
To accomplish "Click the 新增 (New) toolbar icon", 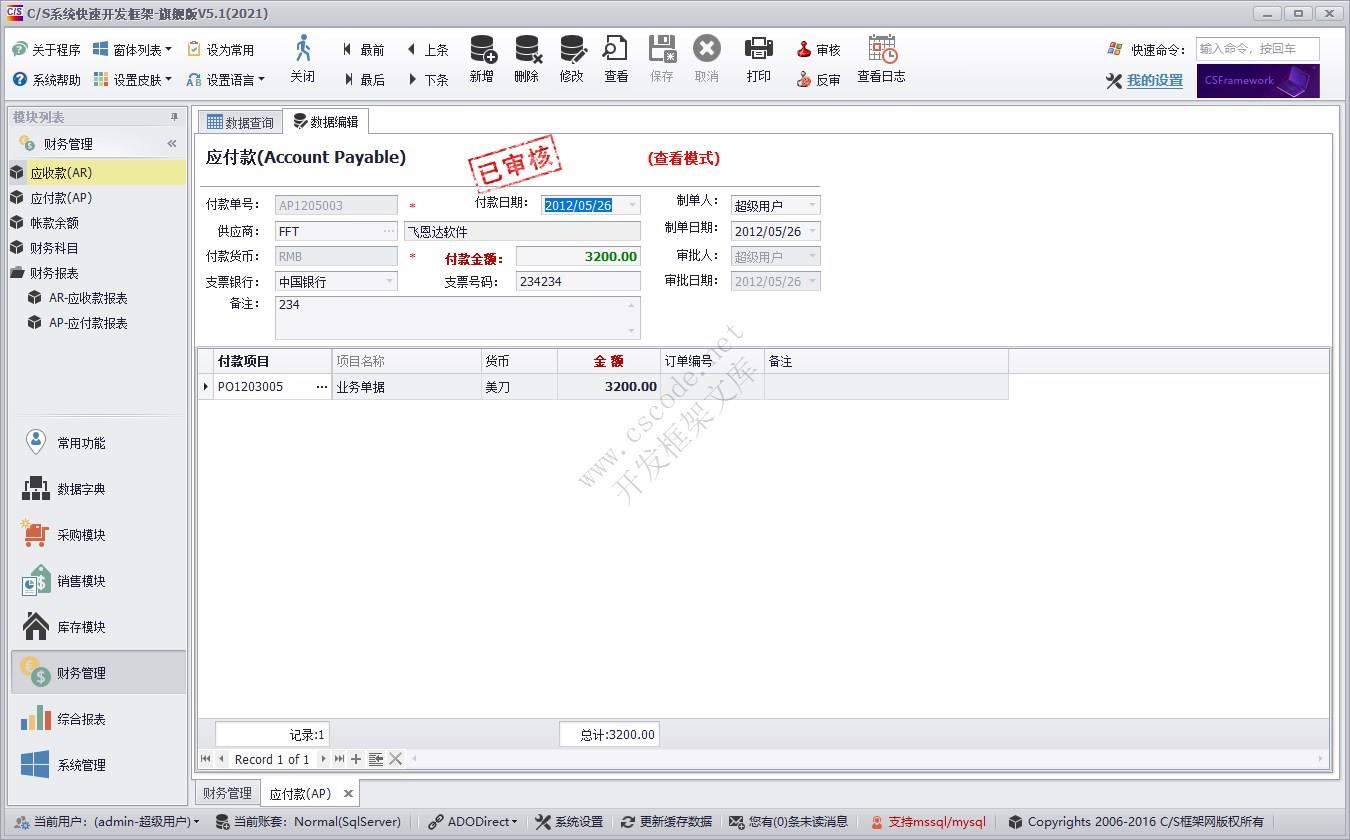I will (481, 62).
